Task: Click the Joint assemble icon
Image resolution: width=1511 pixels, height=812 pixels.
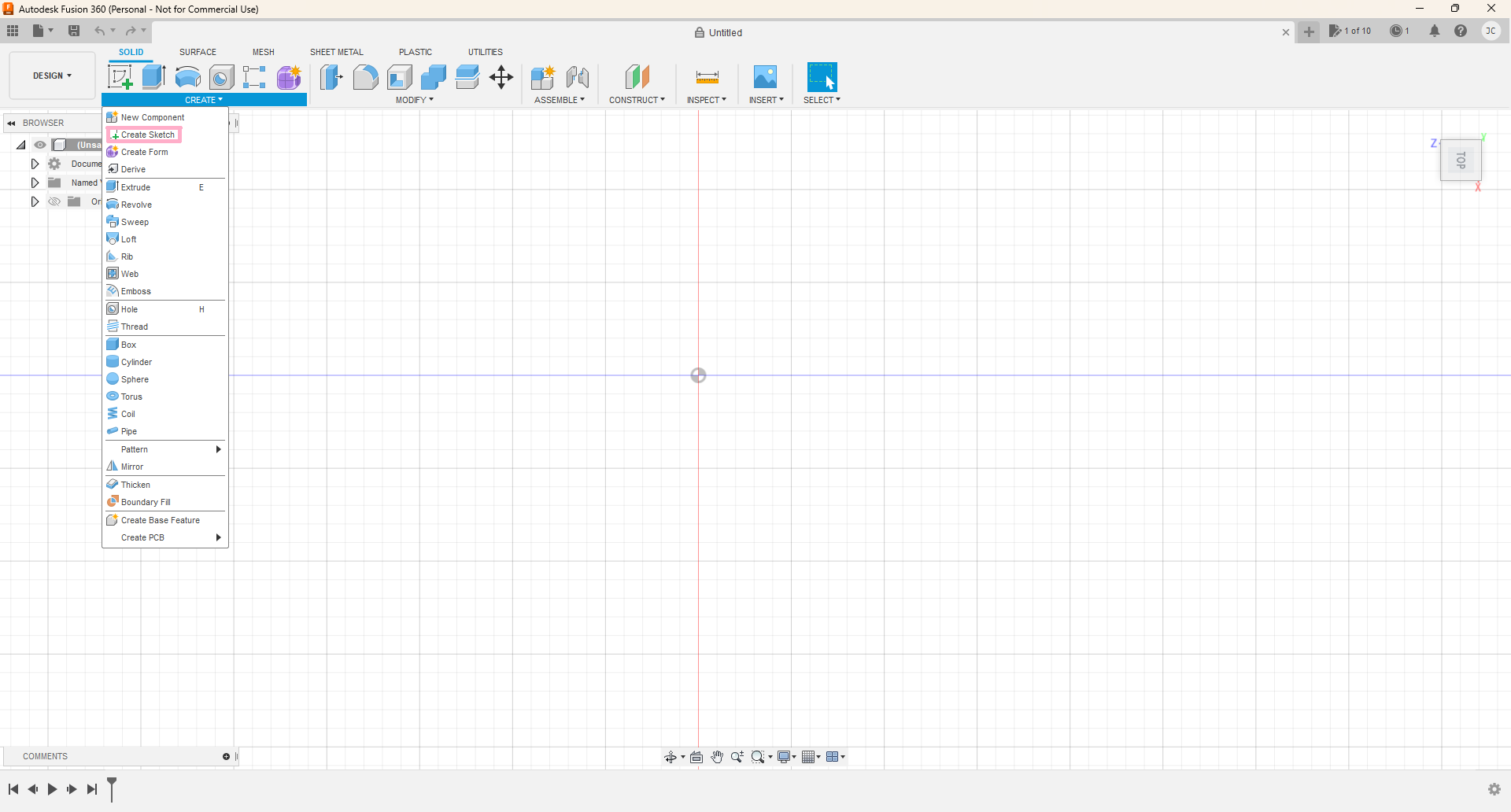Action: [x=578, y=77]
